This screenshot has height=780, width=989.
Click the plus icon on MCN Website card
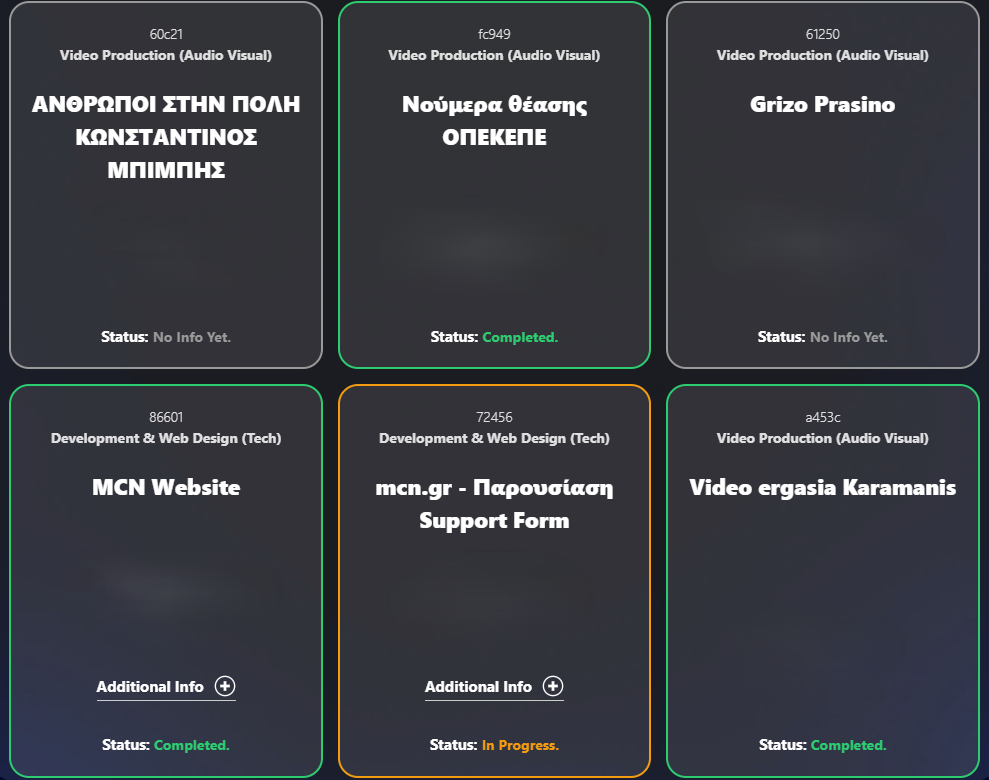click(225, 686)
